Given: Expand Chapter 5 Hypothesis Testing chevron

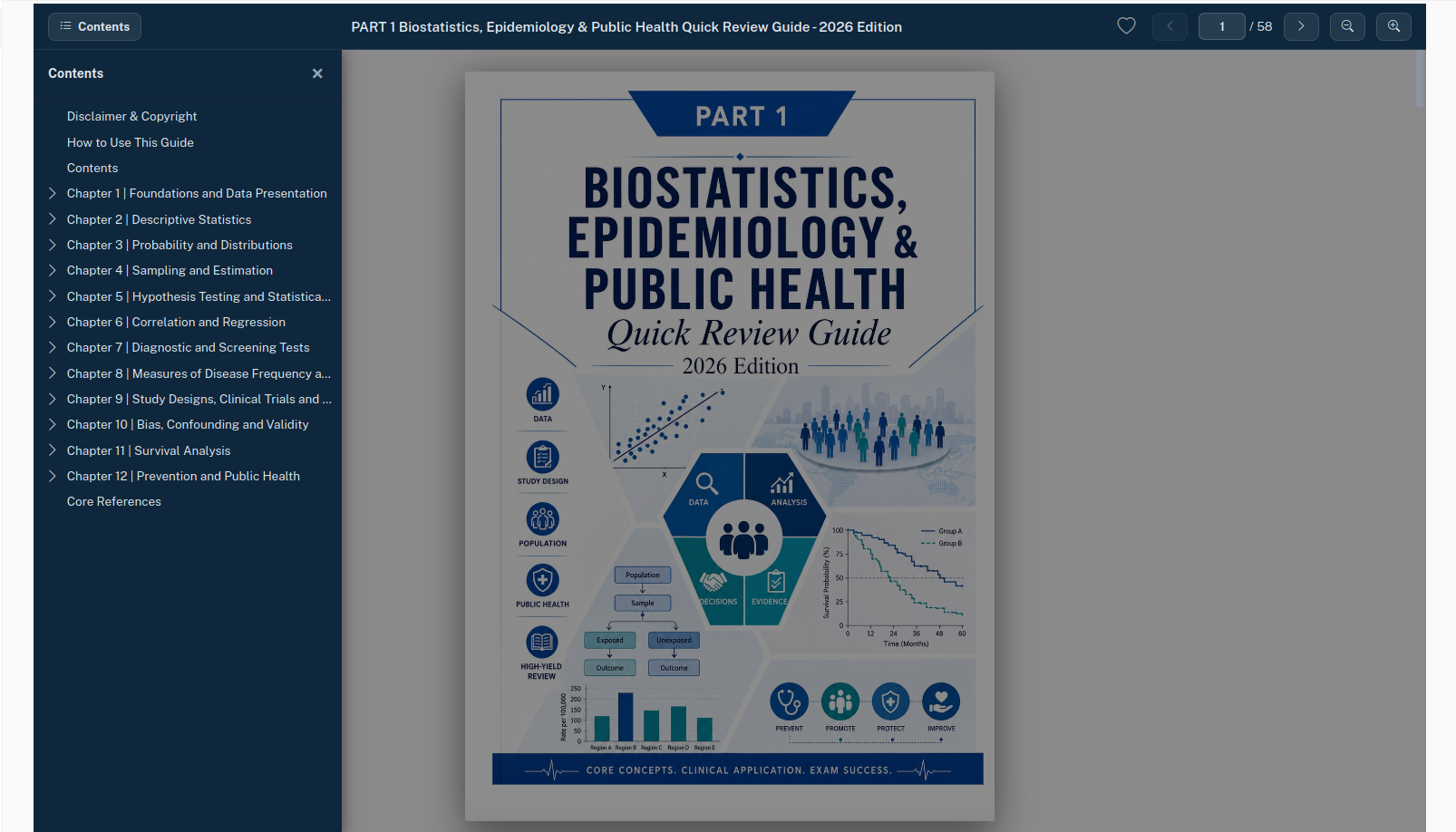Looking at the screenshot, I should pyautogui.click(x=53, y=296).
